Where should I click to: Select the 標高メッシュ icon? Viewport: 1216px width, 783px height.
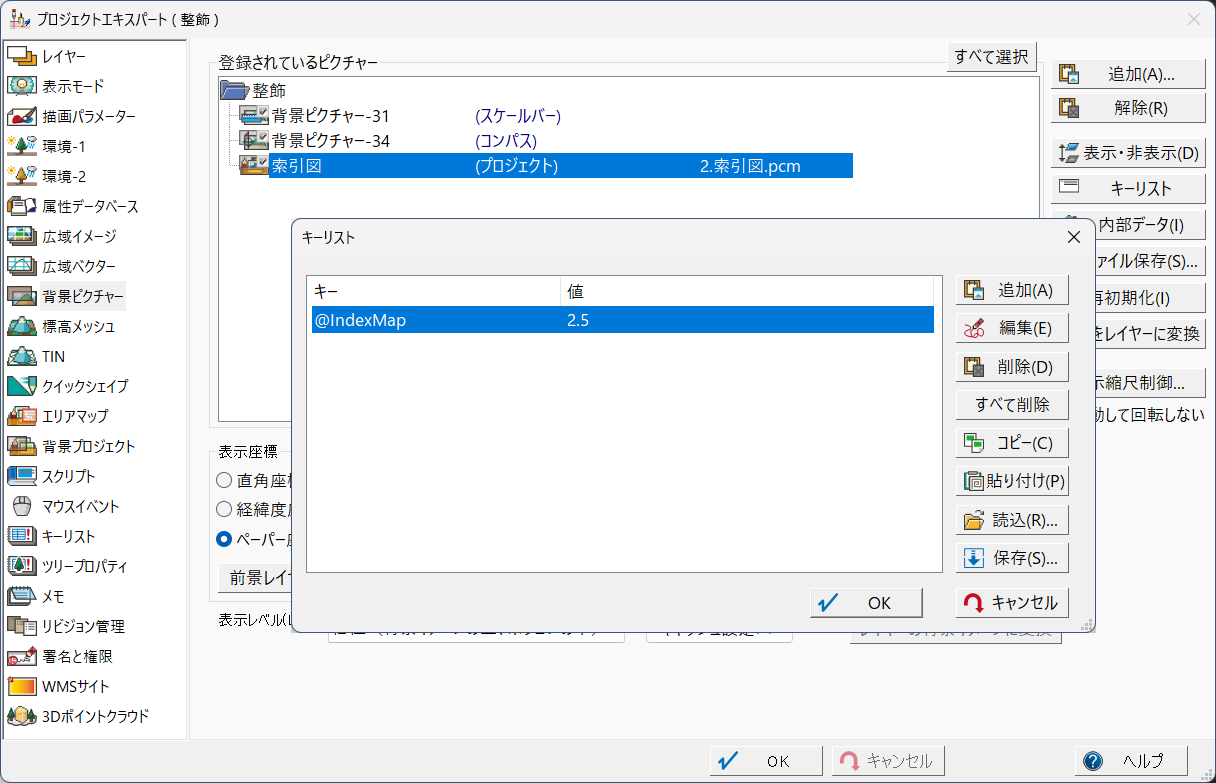[x=22, y=326]
